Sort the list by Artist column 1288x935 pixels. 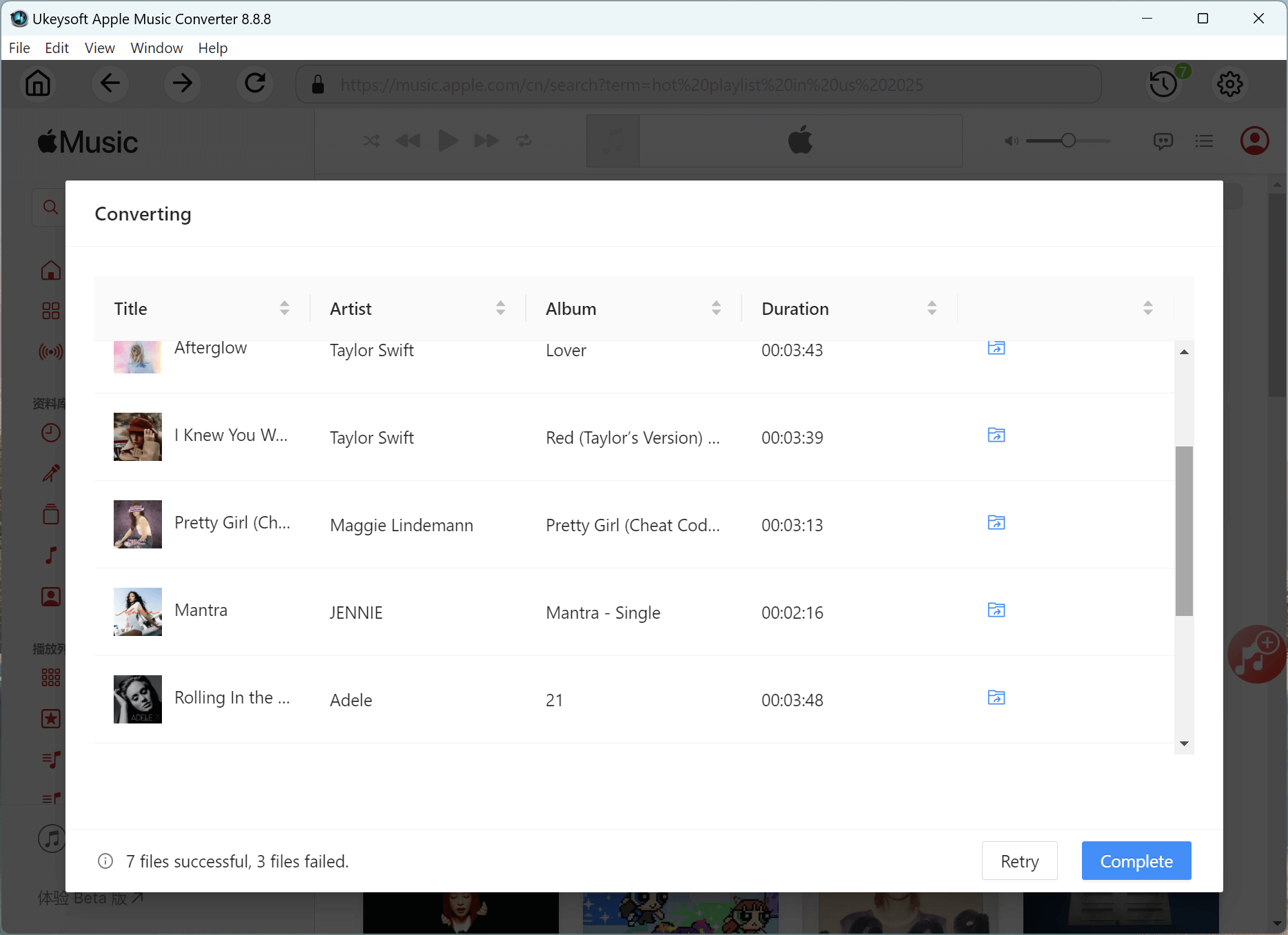pos(500,308)
